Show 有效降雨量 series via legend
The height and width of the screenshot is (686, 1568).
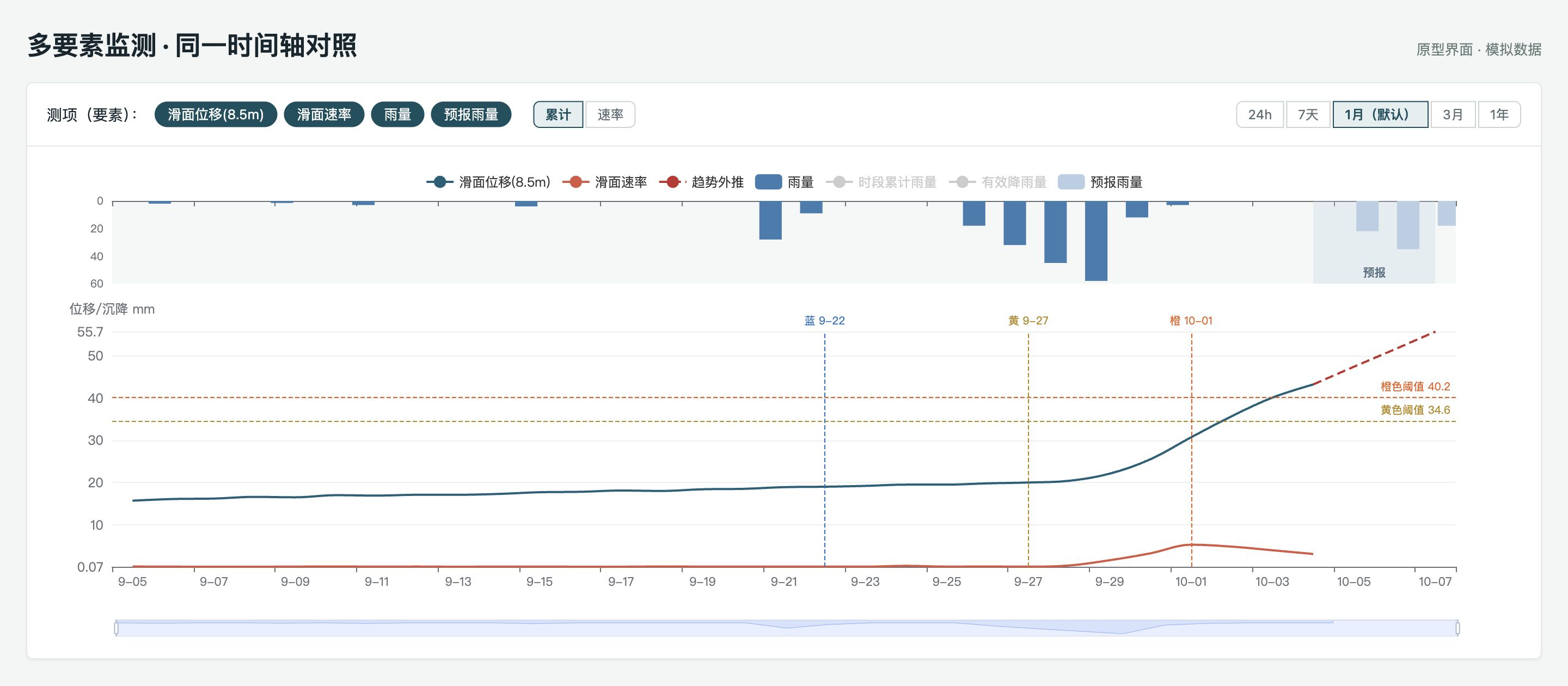(997, 182)
